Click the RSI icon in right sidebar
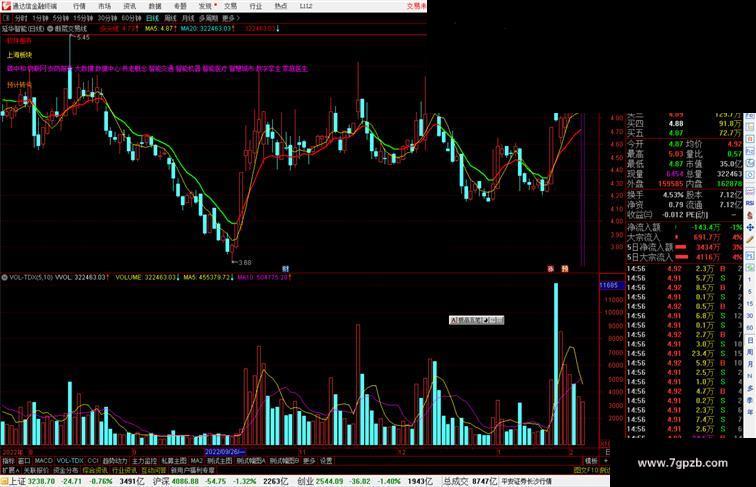This screenshot has height=487, width=756. [750, 203]
